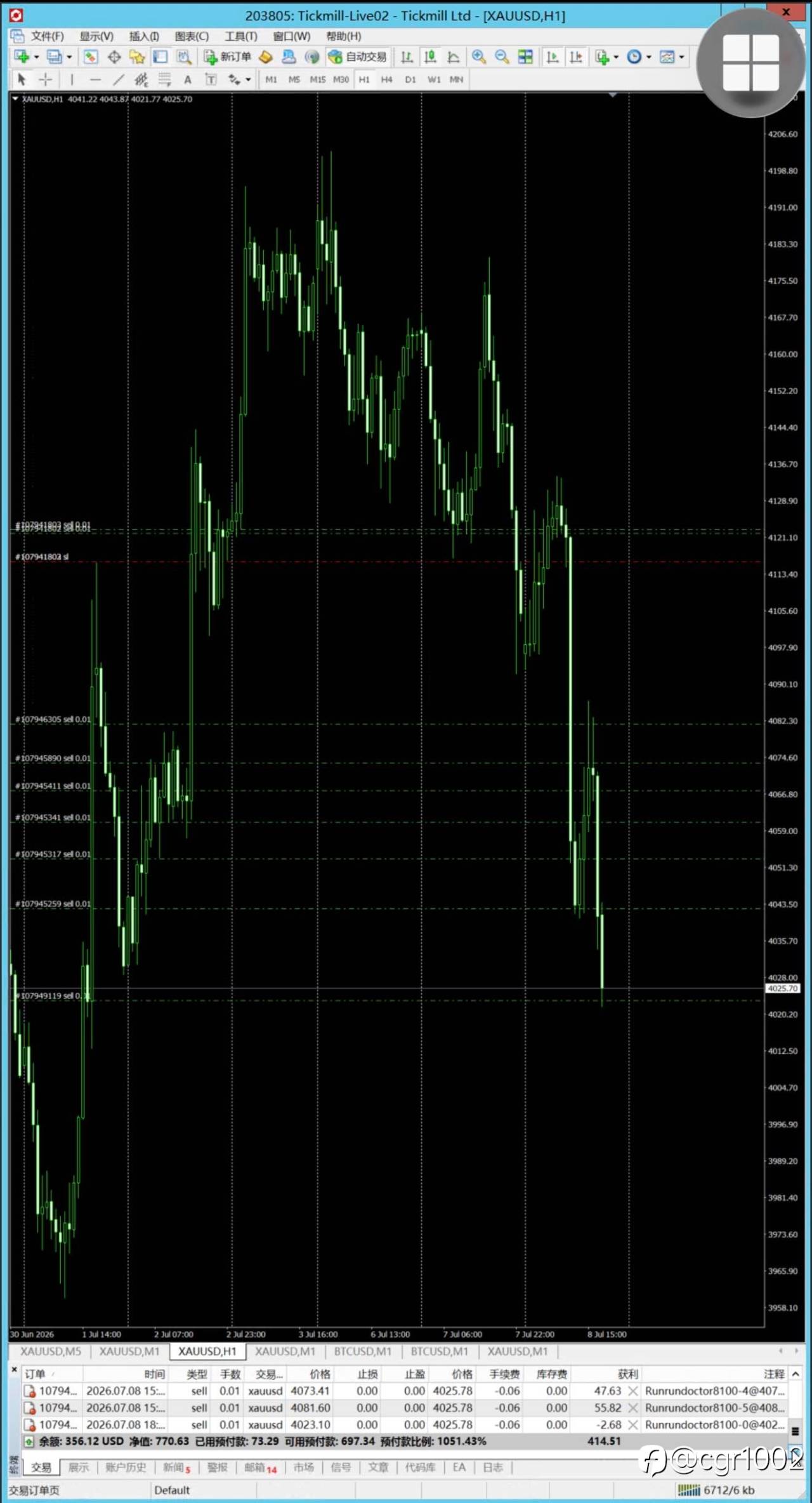Toggle the Terminal panel icon

click(x=160, y=56)
